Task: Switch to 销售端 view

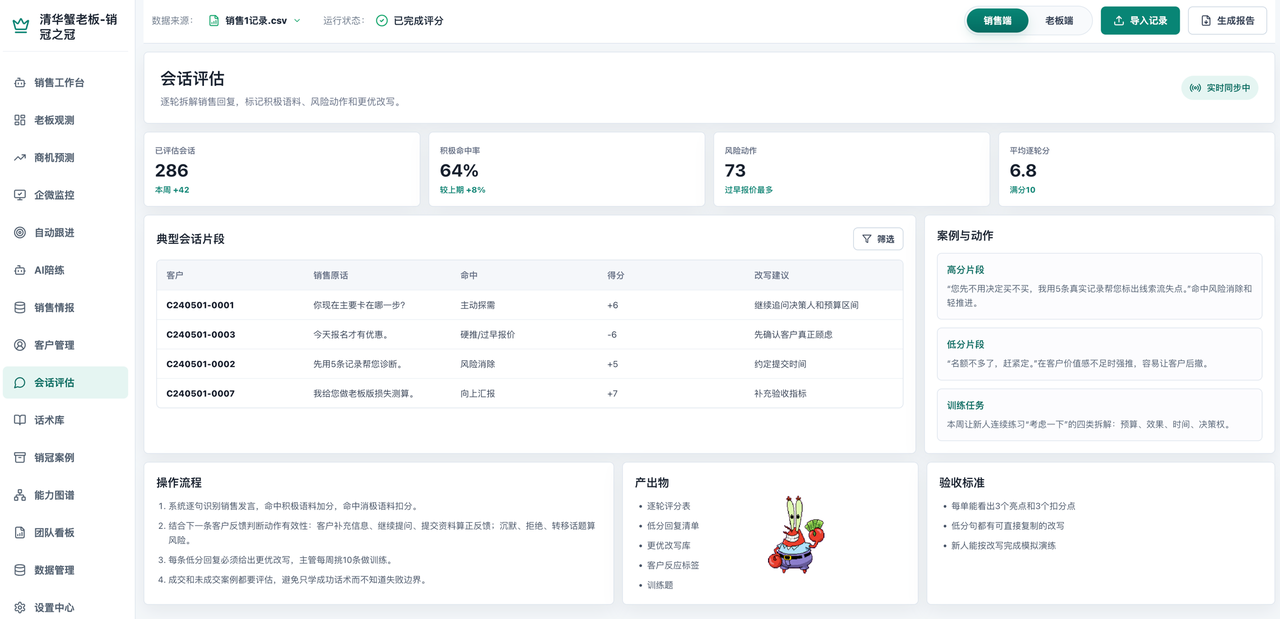Action: [997, 20]
